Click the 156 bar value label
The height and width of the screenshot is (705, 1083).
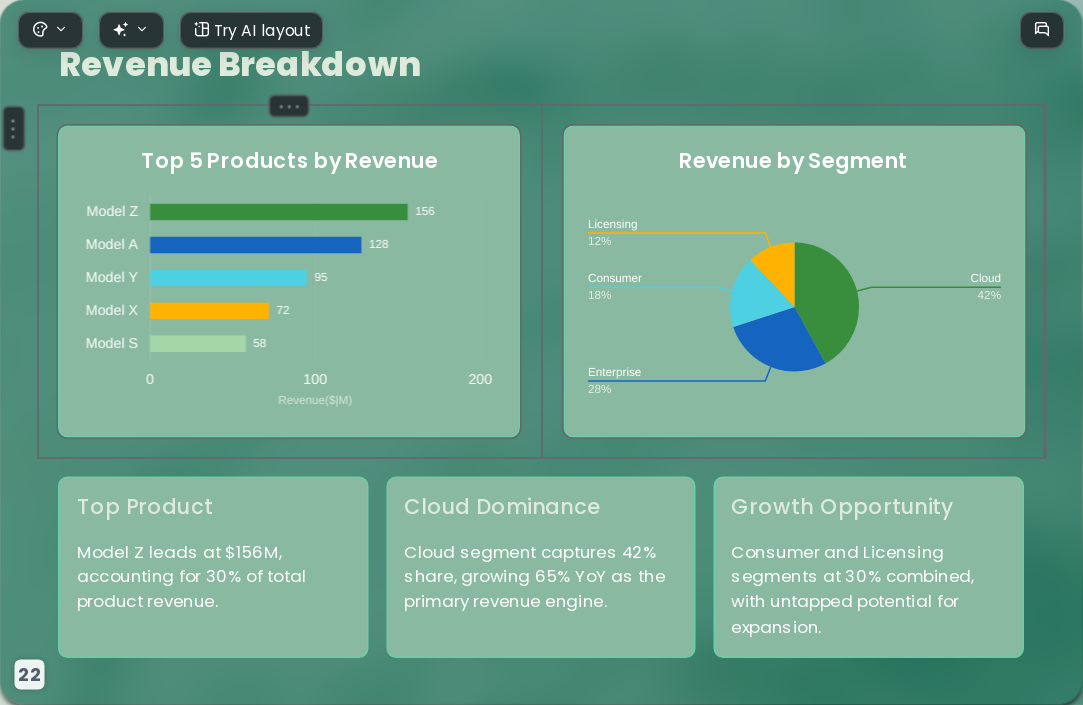pos(425,211)
